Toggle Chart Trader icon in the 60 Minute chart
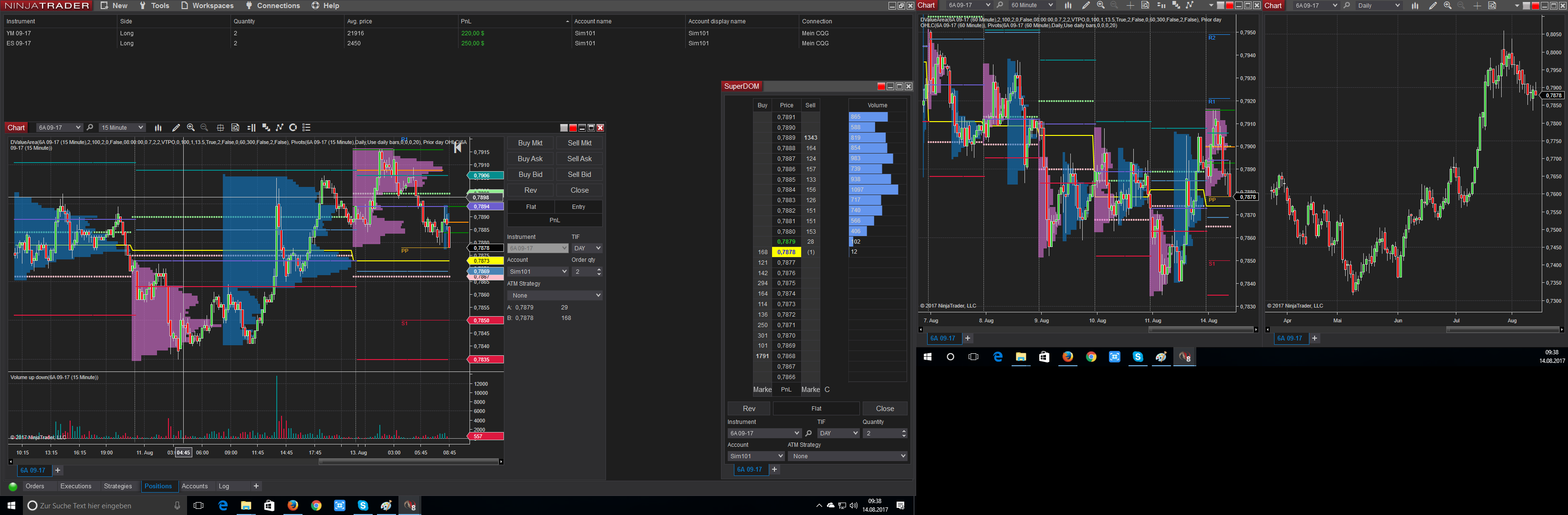This screenshot has height=515, width=1568. pyautogui.click(x=1161, y=5)
